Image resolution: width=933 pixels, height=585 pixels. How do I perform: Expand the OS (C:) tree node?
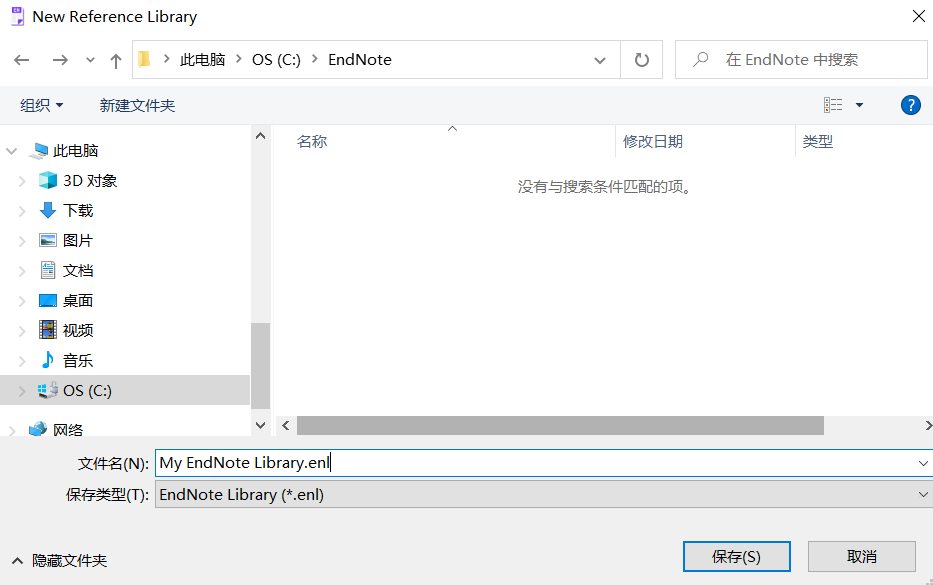point(22,391)
